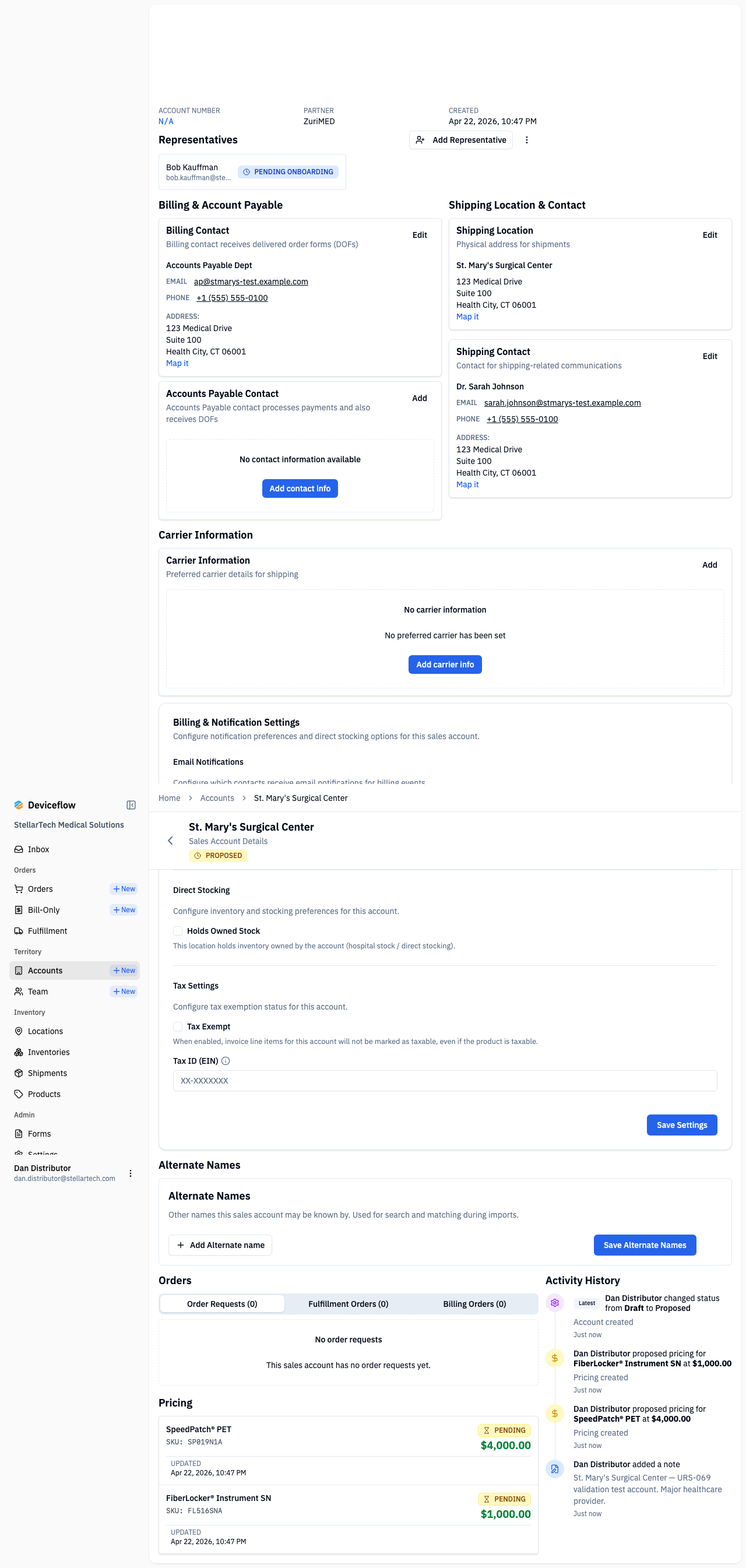The image size is (746, 1568).
Task: Select Bob Kauffman representative card
Action: click(x=252, y=171)
